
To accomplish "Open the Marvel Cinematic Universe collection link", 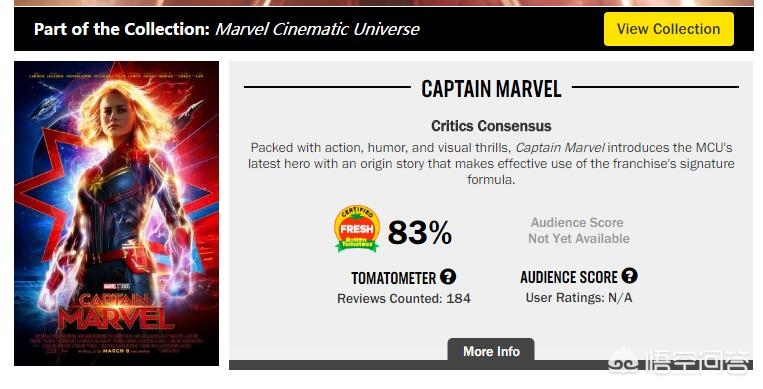I will pos(317,29).
